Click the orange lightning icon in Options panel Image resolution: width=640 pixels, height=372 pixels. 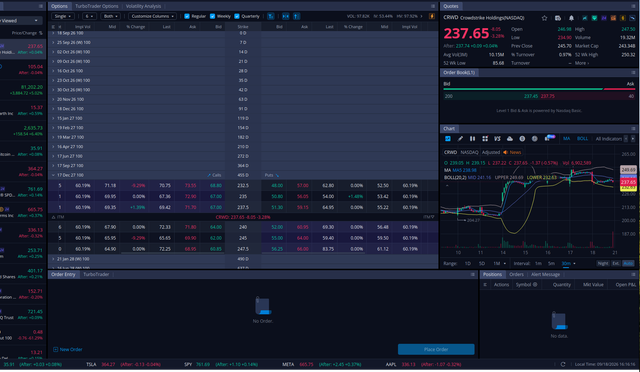coord(431,16)
